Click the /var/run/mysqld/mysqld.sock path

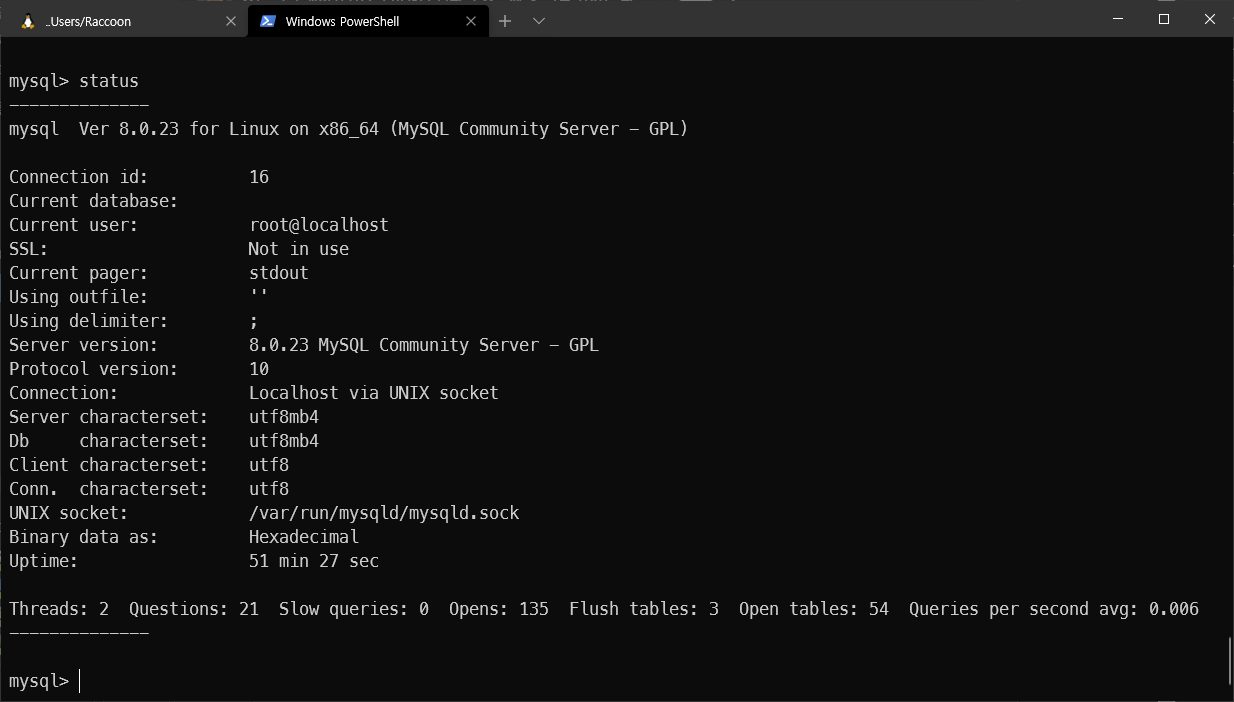point(384,513)
